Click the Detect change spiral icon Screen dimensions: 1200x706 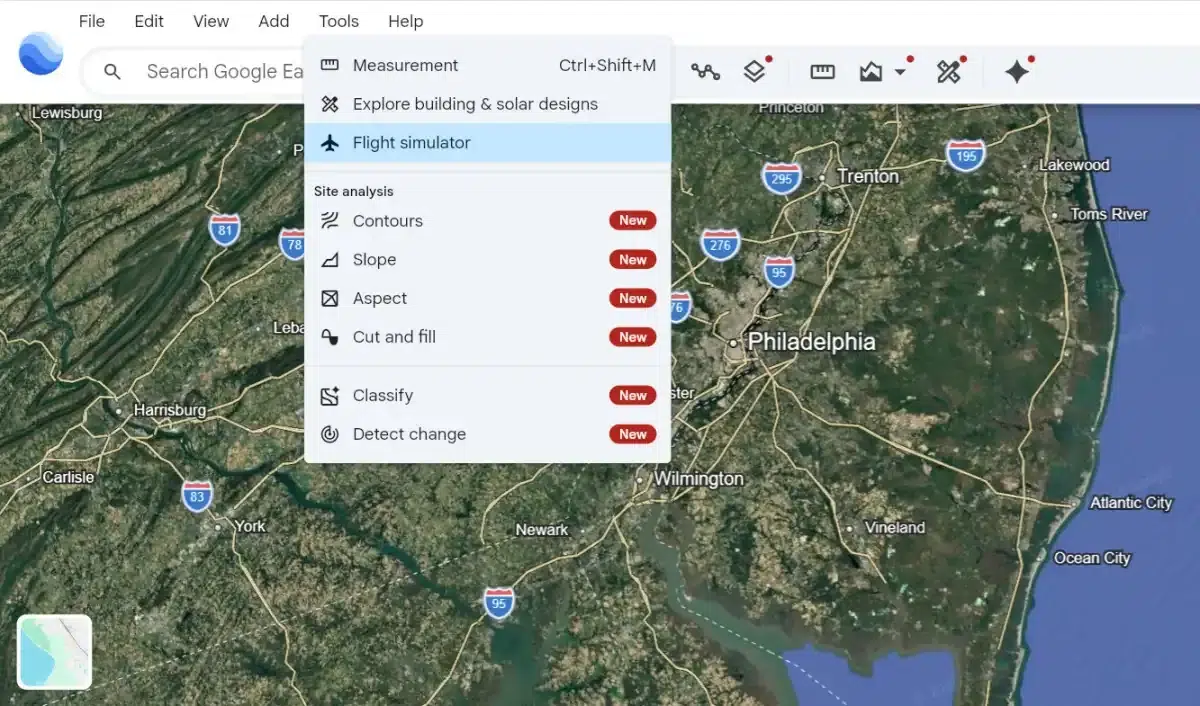tap(330, 435)
